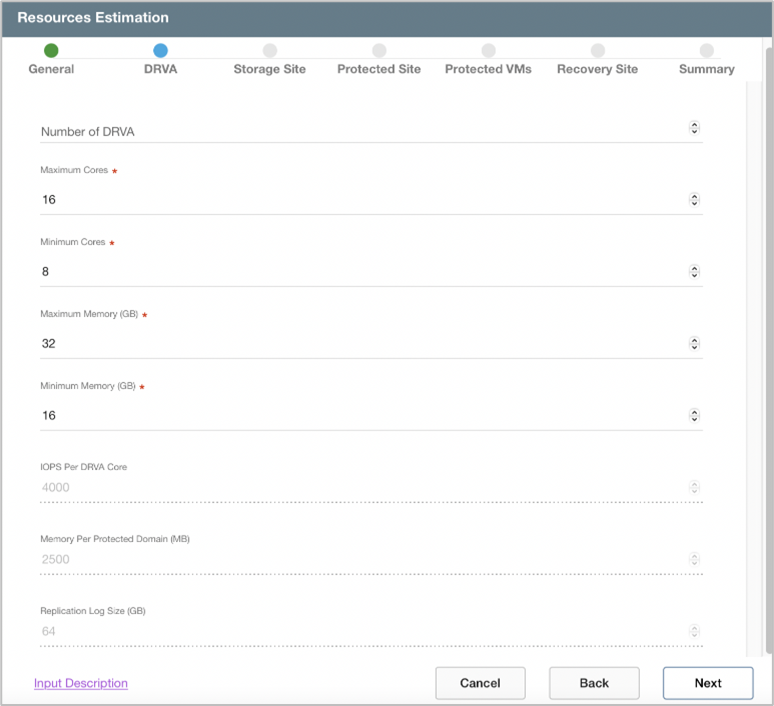Click the Maximum Memory (GB) label
Screen dimensions: 774x706
click(89, 314)
